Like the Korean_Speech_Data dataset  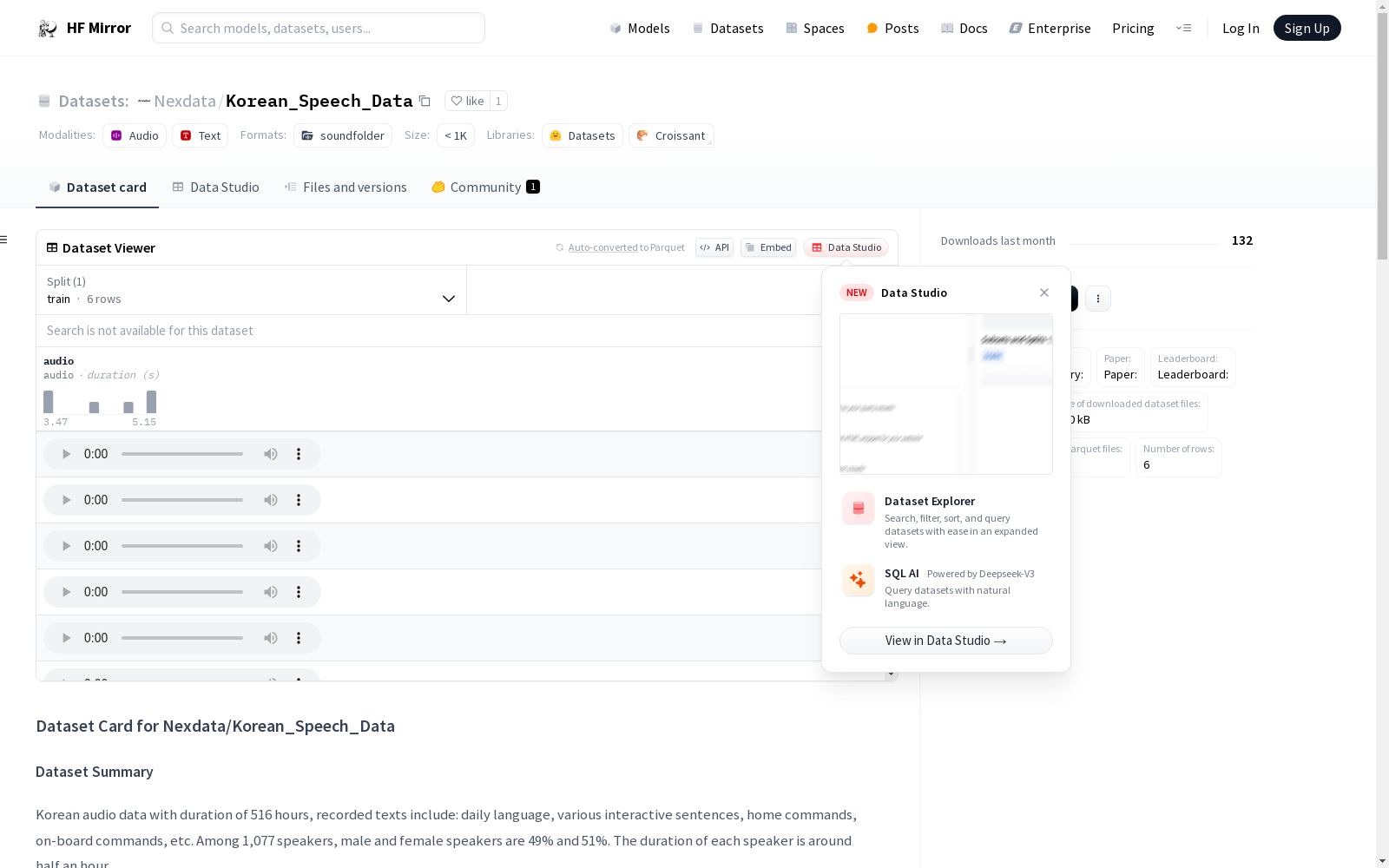[x=467, y=101]
